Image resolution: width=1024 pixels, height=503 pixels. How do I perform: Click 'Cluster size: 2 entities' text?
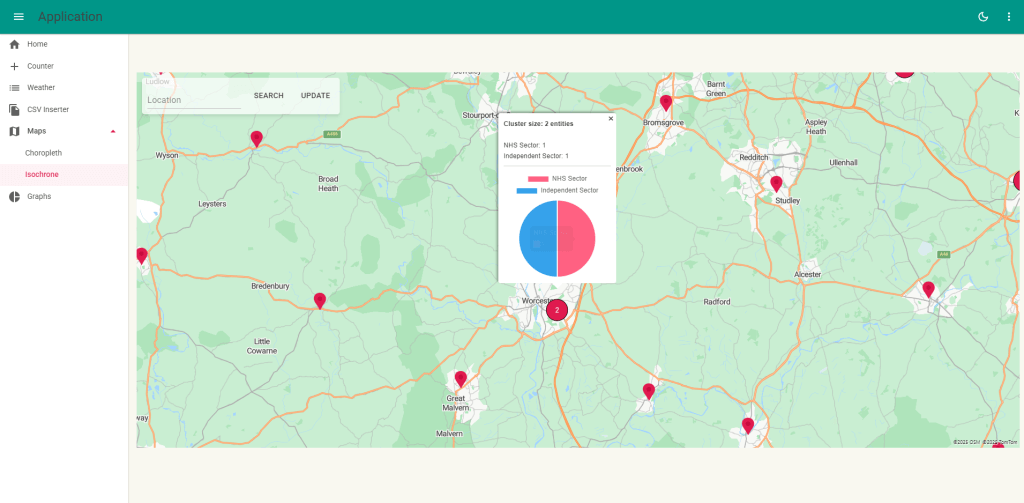coord(539,123)
